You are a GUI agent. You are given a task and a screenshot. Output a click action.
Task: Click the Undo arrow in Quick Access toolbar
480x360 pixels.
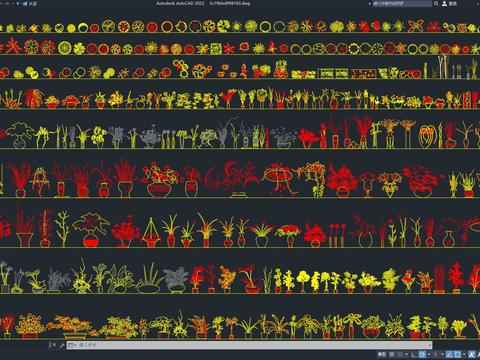(7, 4)
